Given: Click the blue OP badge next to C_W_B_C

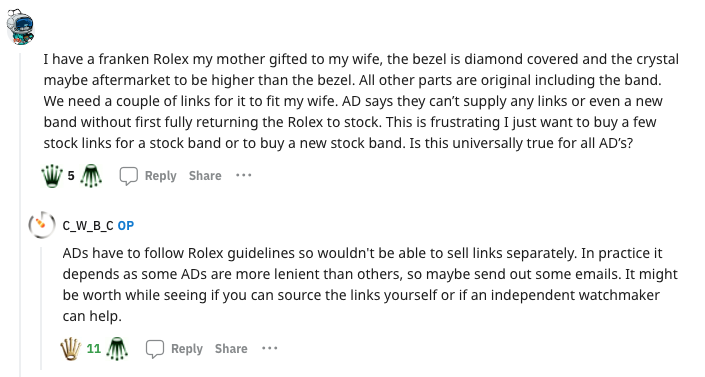Looking at the screenshot, I should click(126, 225).
